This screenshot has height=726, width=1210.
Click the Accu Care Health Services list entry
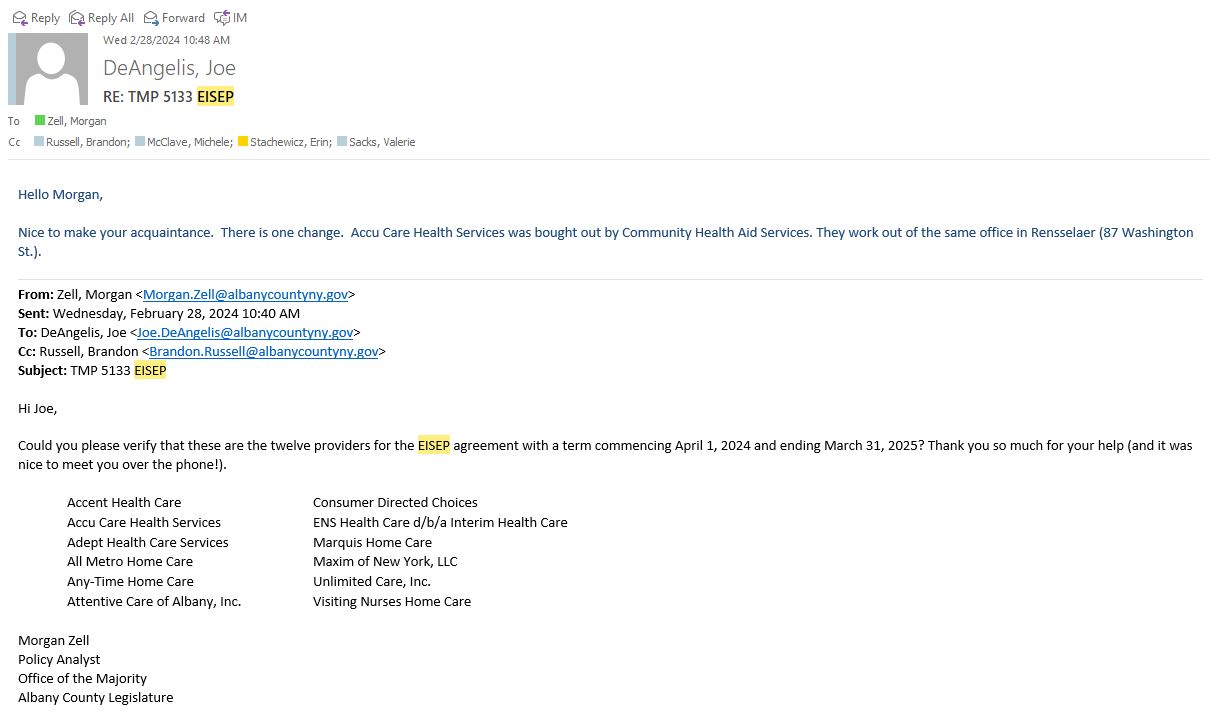point(144,522)
